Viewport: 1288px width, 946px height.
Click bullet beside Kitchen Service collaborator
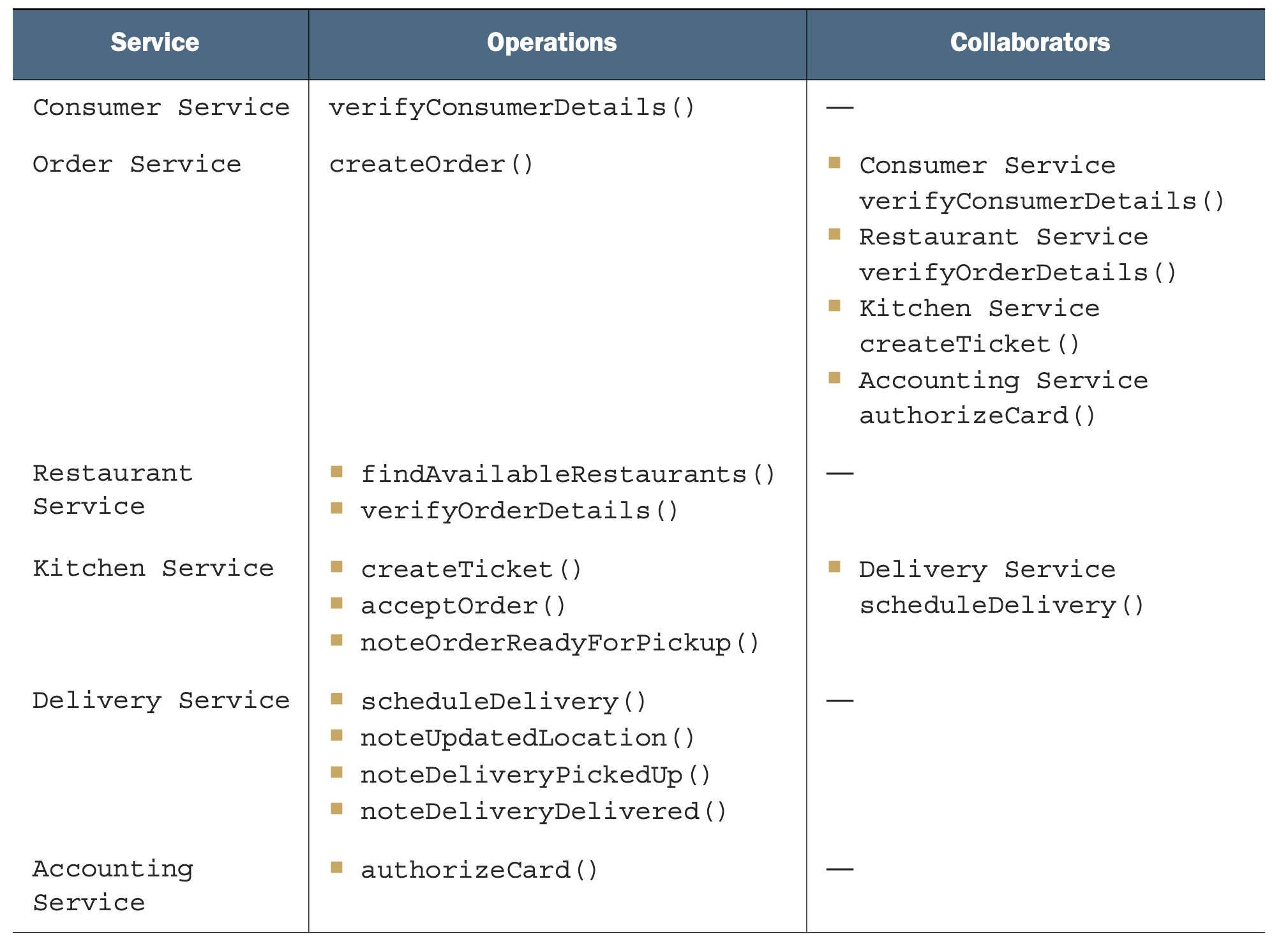pos(834,306)
